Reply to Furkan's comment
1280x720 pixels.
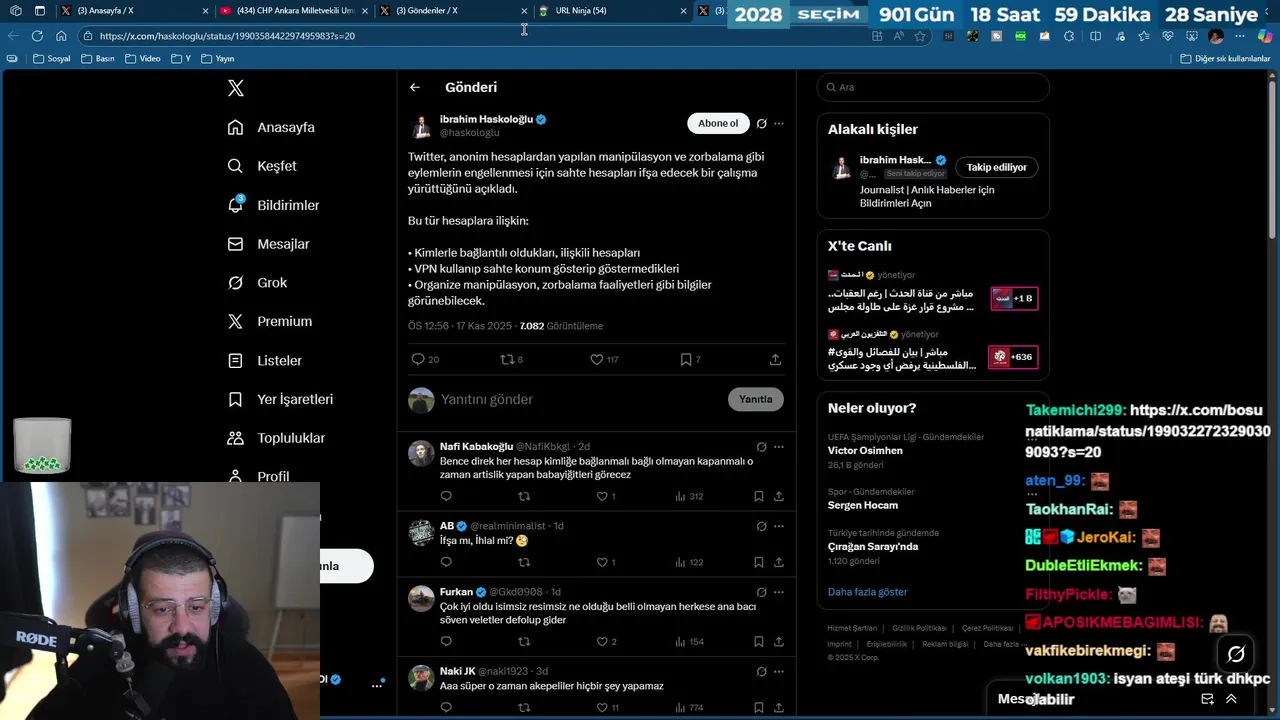click(446, 641)
